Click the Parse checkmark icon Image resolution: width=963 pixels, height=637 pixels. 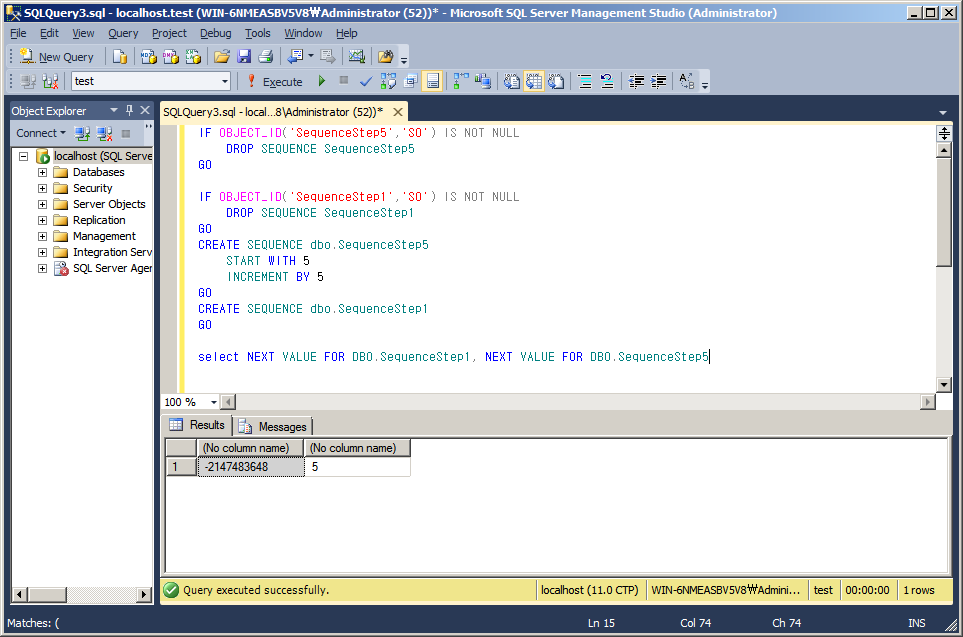(366, 81)
